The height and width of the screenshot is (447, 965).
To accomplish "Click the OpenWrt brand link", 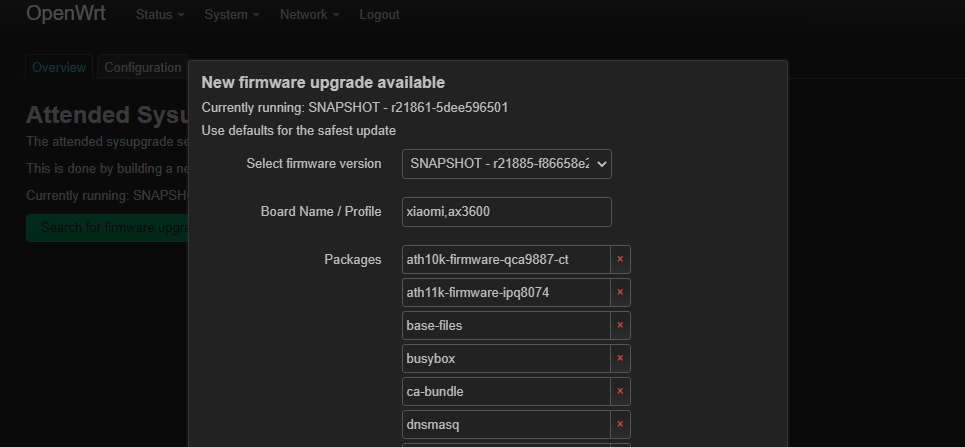I will coord(66,14).
